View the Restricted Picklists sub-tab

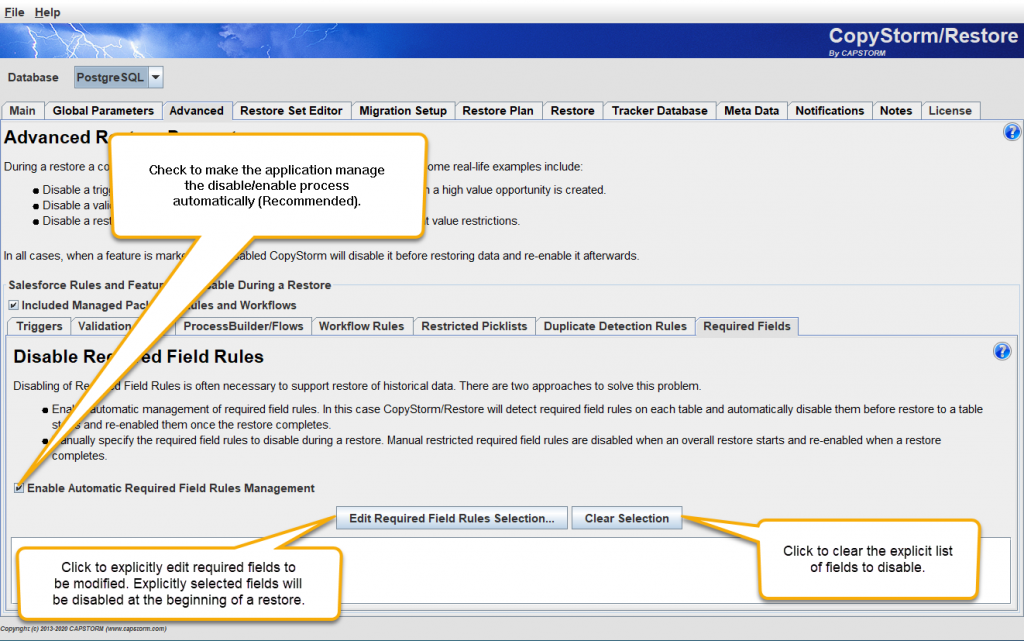[474, 326]
